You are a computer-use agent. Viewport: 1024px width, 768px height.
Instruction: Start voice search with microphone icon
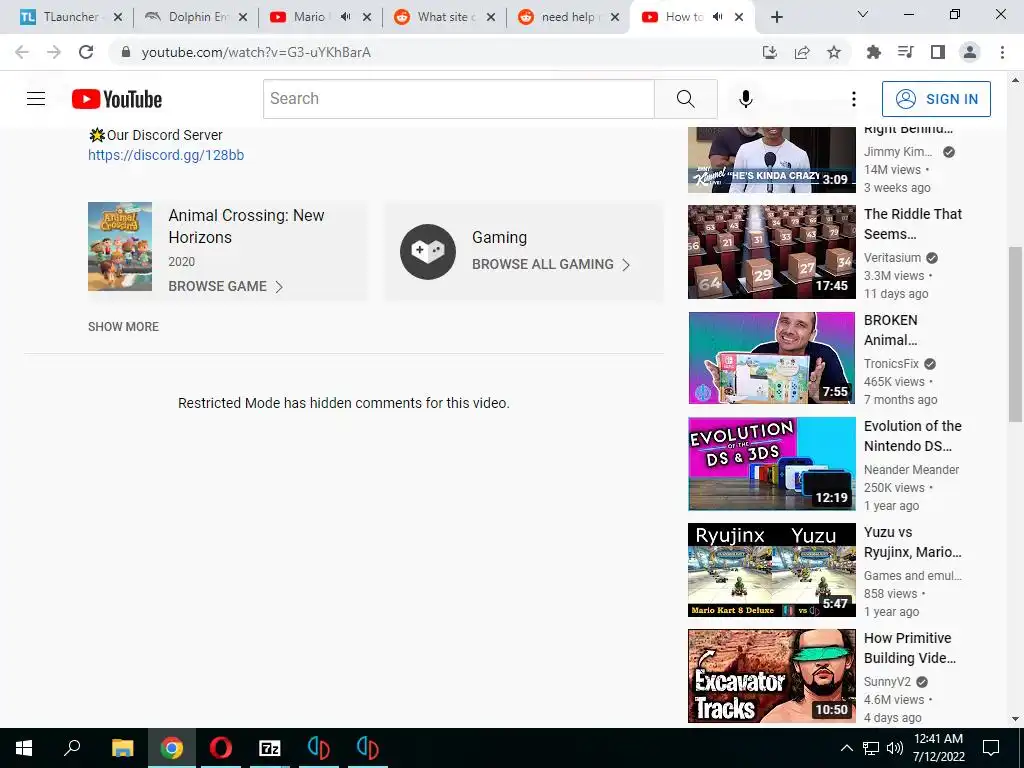pos(746,99)
